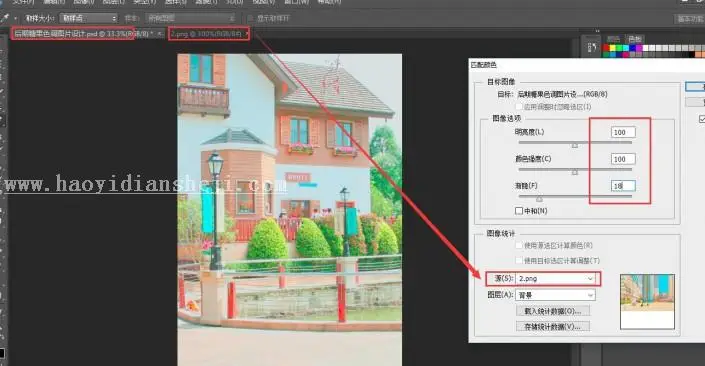Close the 2.png document tab
The height and width of the screenshot is (366, 705).
tap(247, 34)
